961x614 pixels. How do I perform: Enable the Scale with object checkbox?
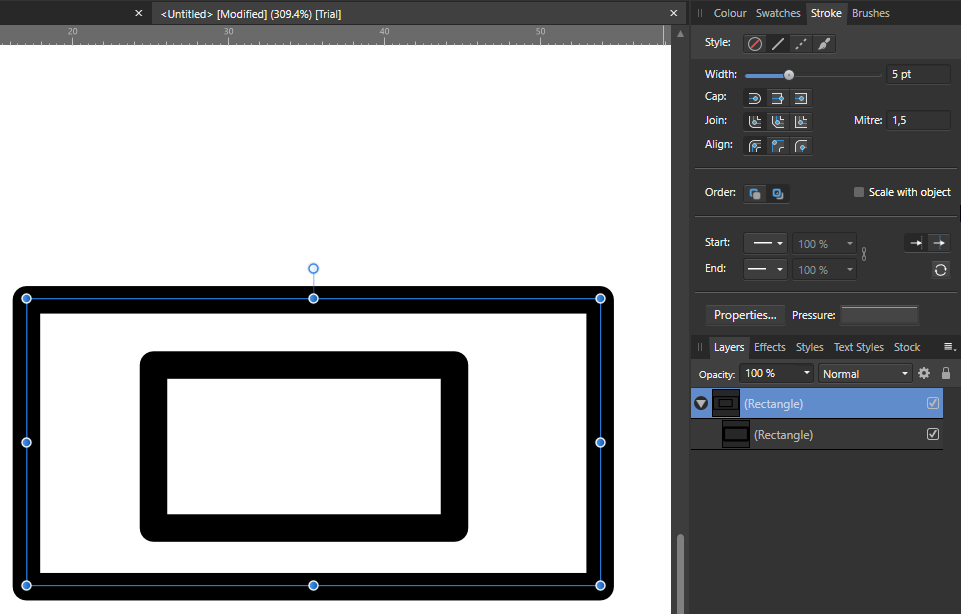[x=859, y=192]
